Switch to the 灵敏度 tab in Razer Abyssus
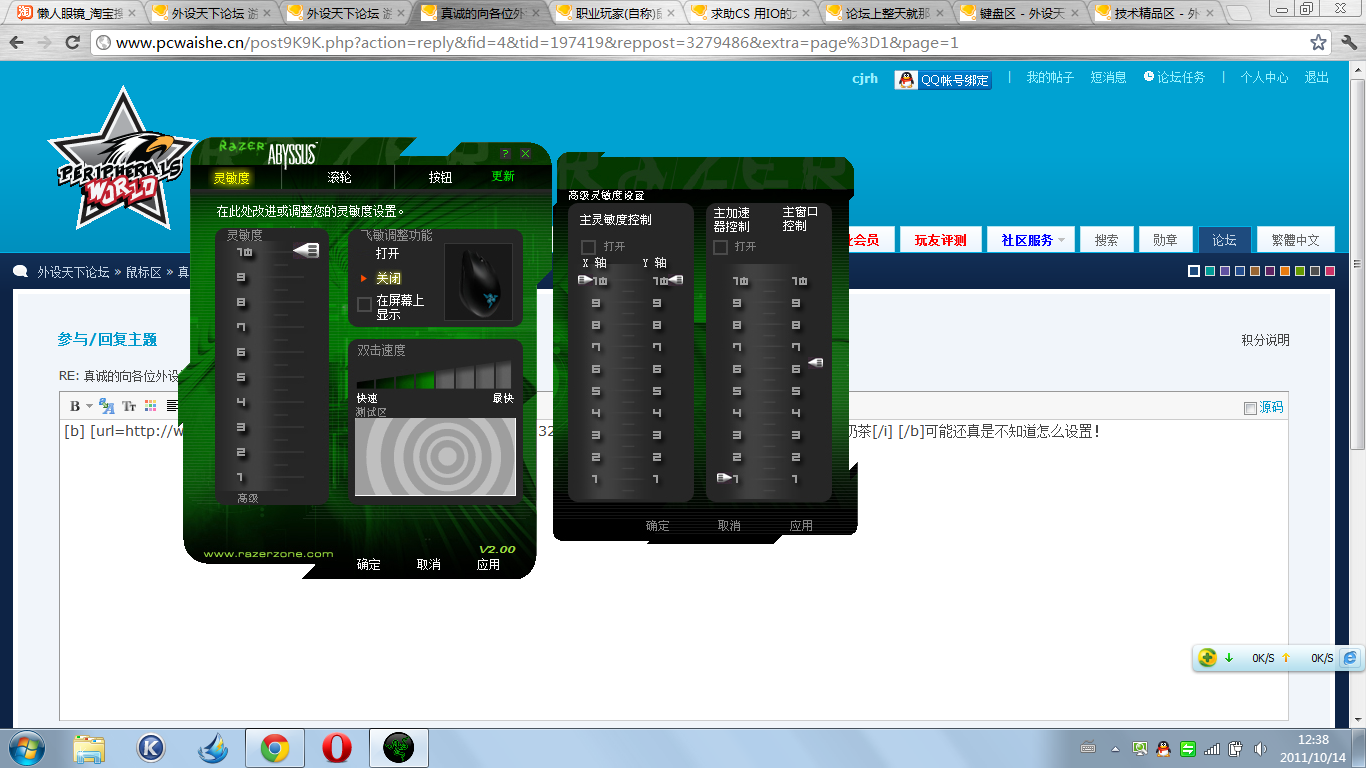 (232, 178)
